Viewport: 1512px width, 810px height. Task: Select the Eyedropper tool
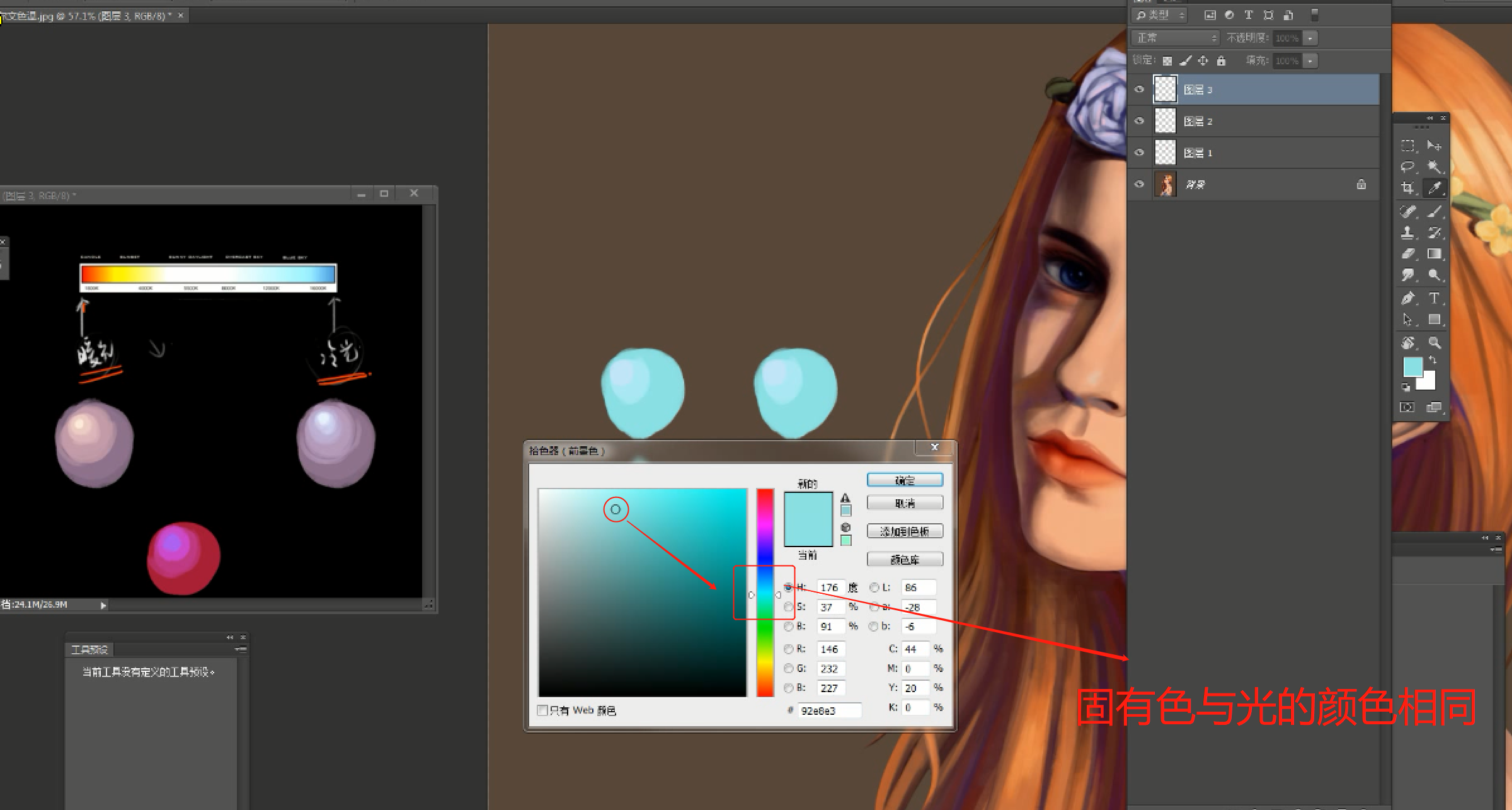pyautogui.click(x=1435, y=188)
